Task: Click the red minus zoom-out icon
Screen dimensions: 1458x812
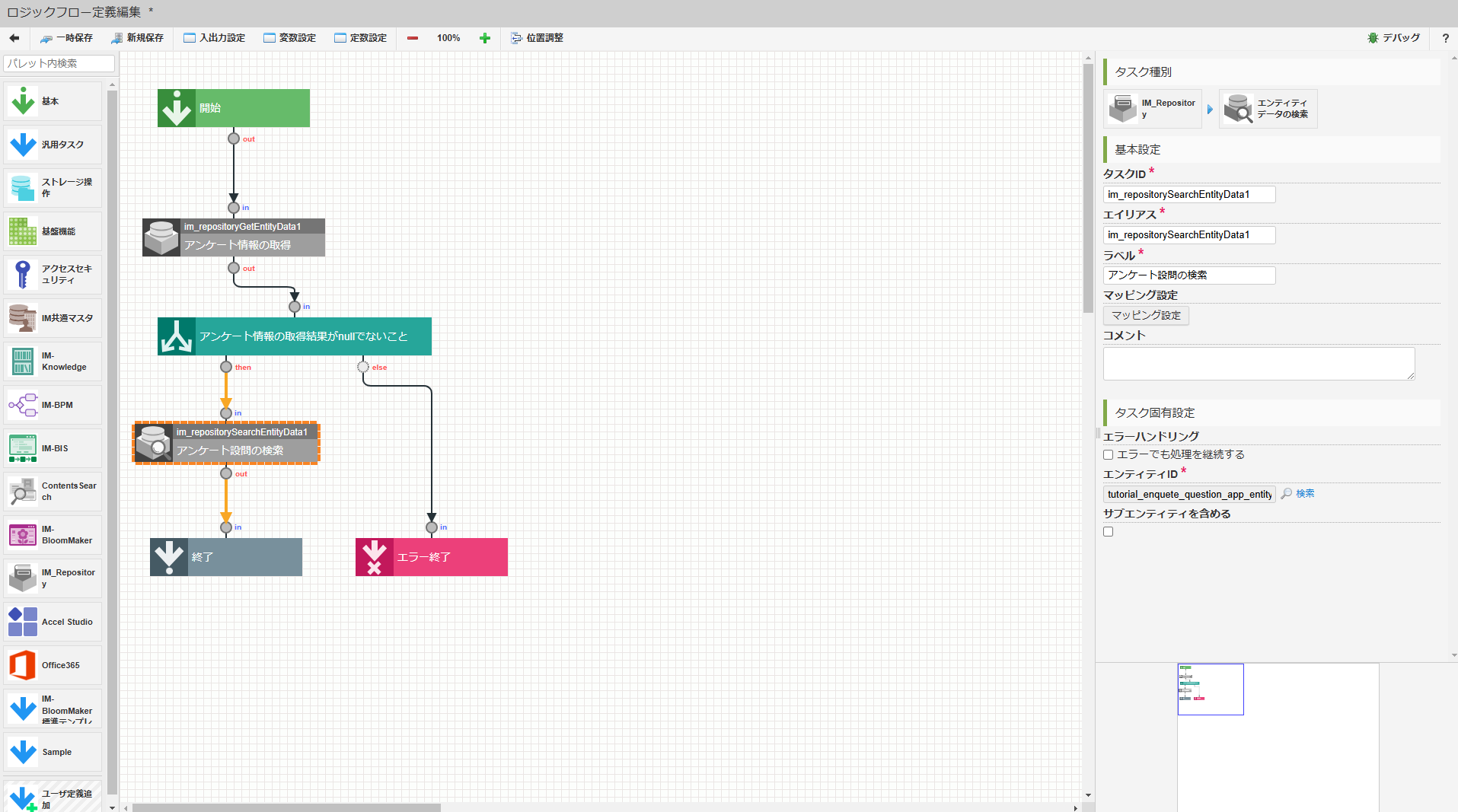Action: (x=413, y=38)
